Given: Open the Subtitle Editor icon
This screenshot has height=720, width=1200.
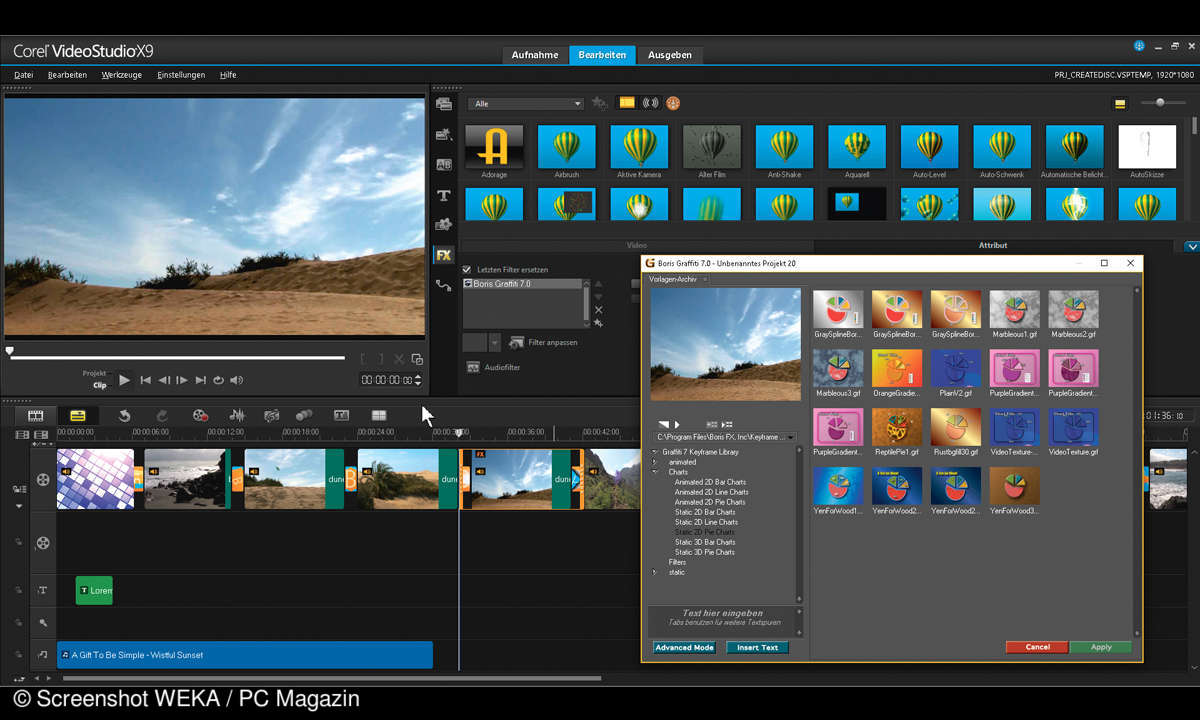Looking at the screenshot, I should click(341, 415).
